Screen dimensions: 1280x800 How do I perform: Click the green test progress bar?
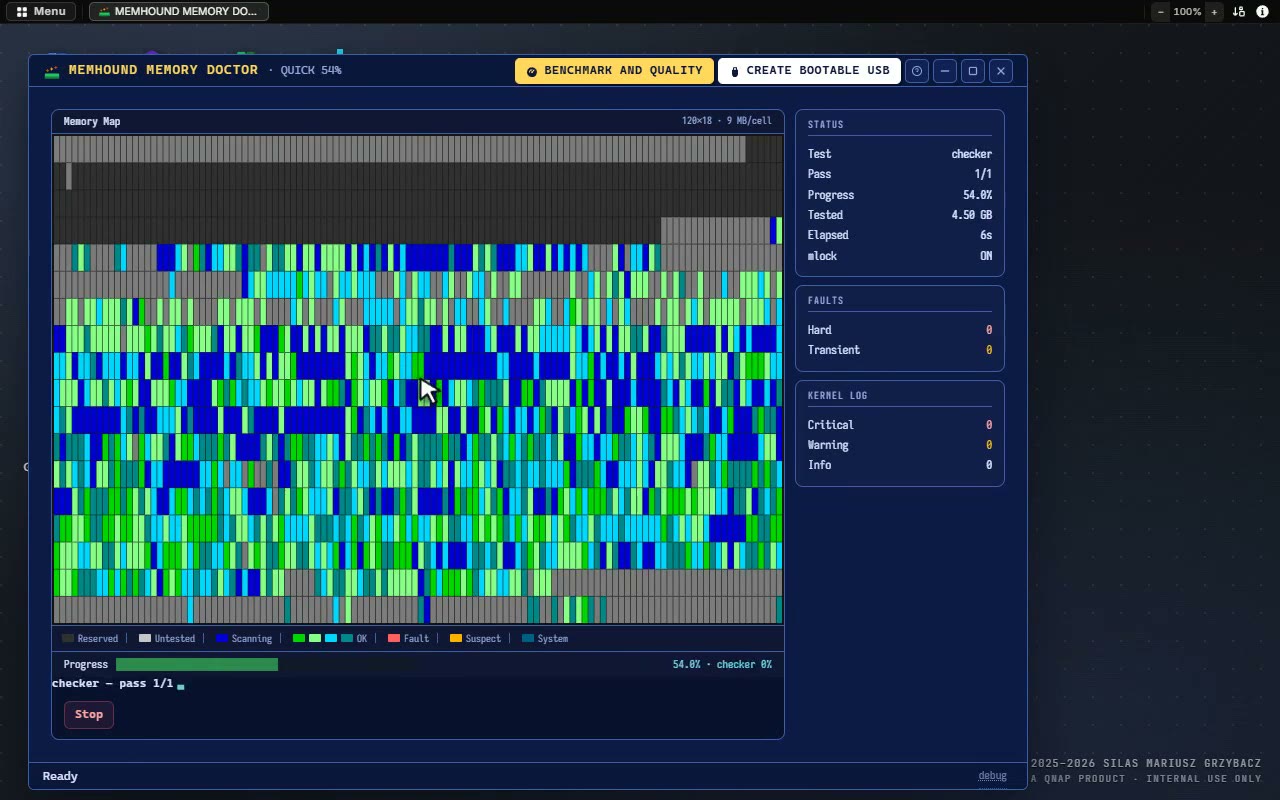click(x=197, y=664)
